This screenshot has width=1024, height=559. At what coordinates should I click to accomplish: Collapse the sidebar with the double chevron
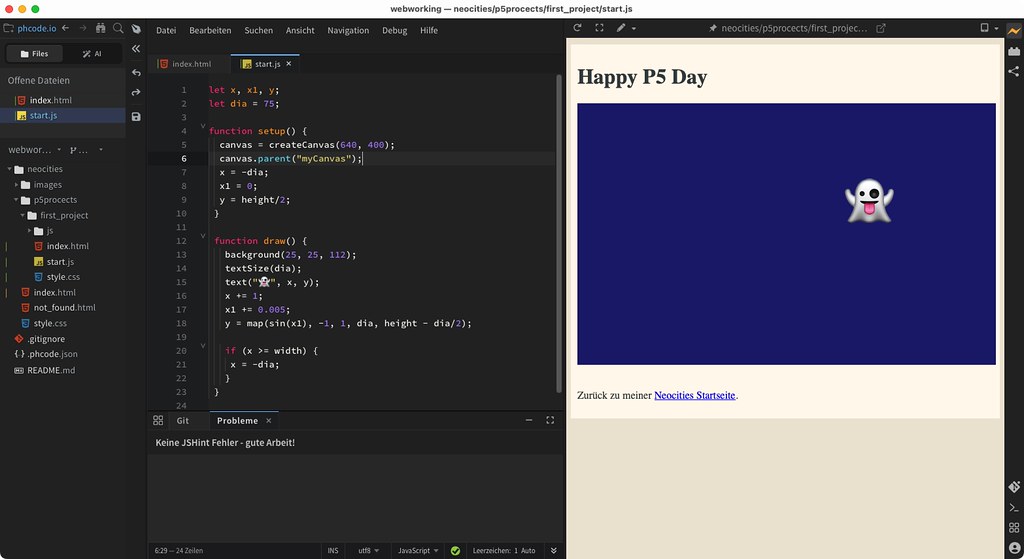[x=136, y=48]
